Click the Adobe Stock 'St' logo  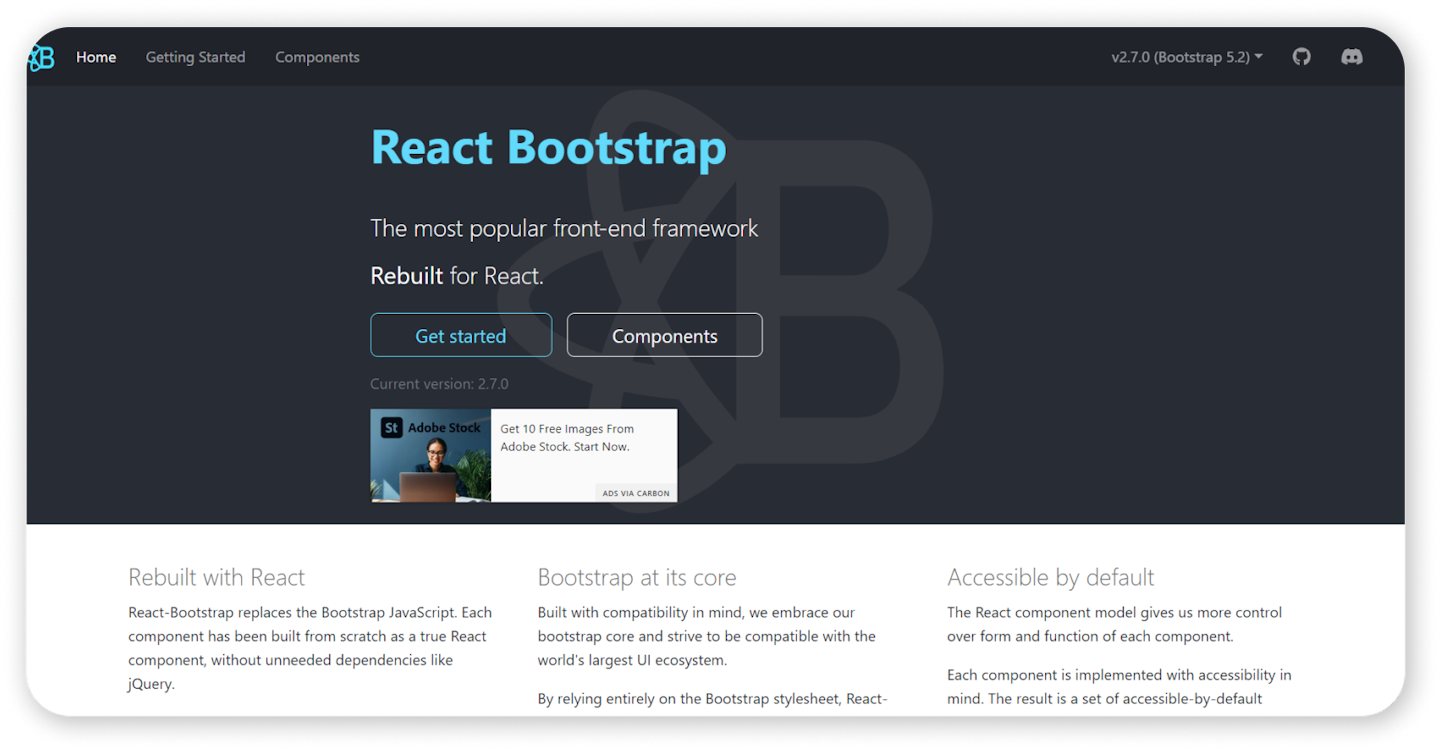click(x=391, y=428)
